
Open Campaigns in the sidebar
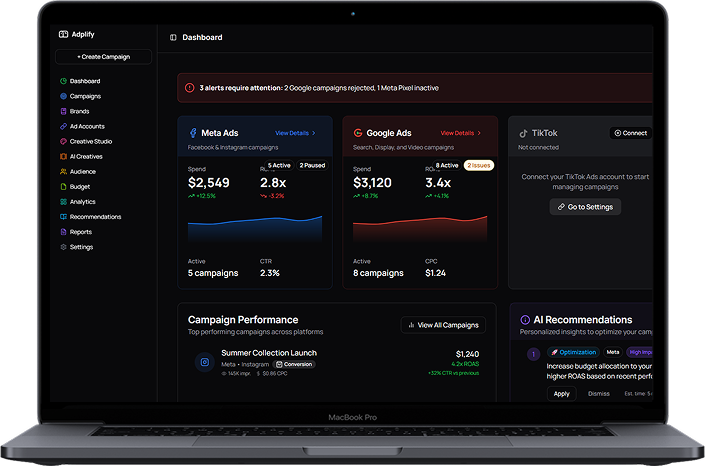coord(80,96)
